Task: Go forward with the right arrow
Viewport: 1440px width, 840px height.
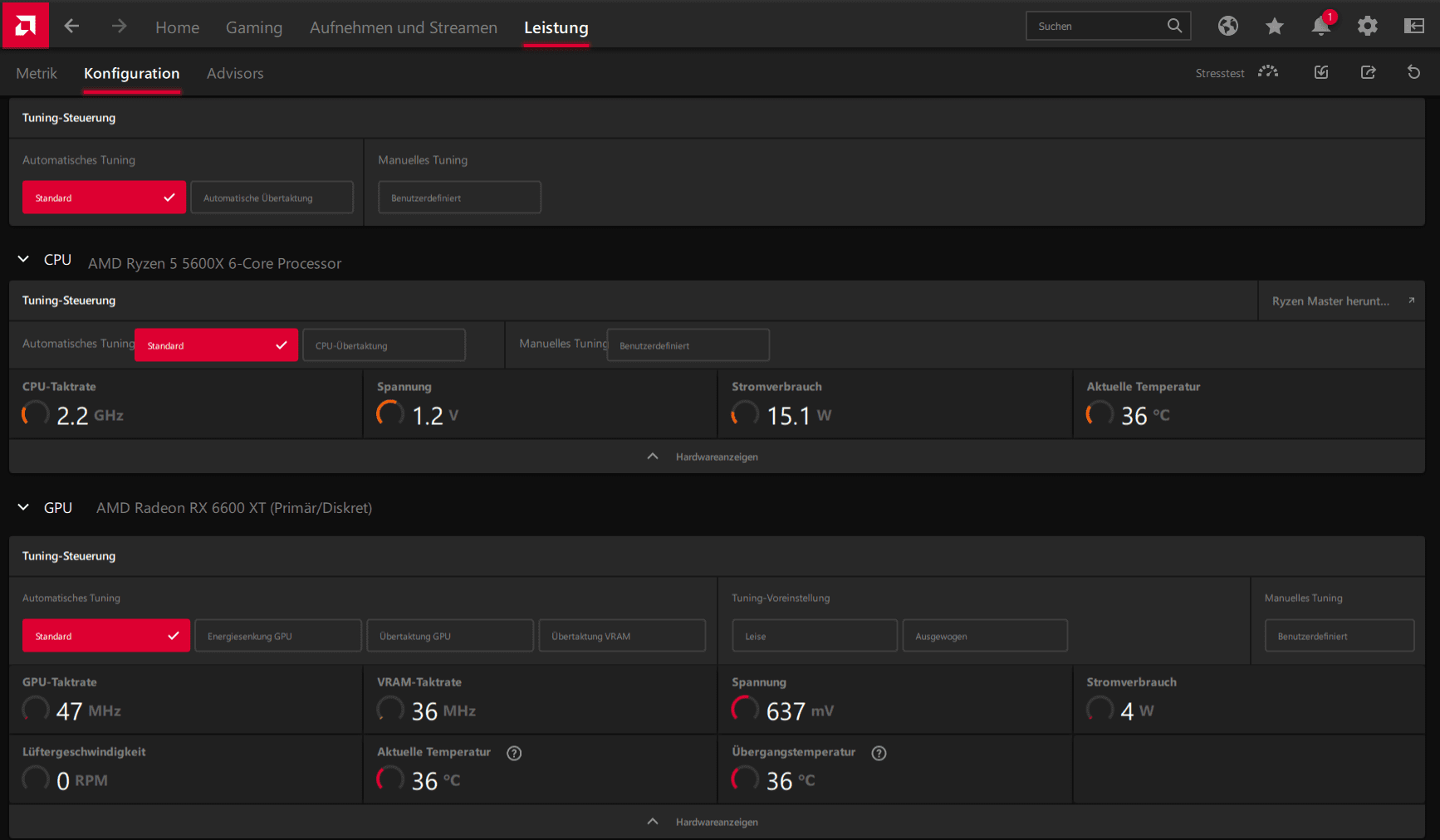Action: pos(119,26)
